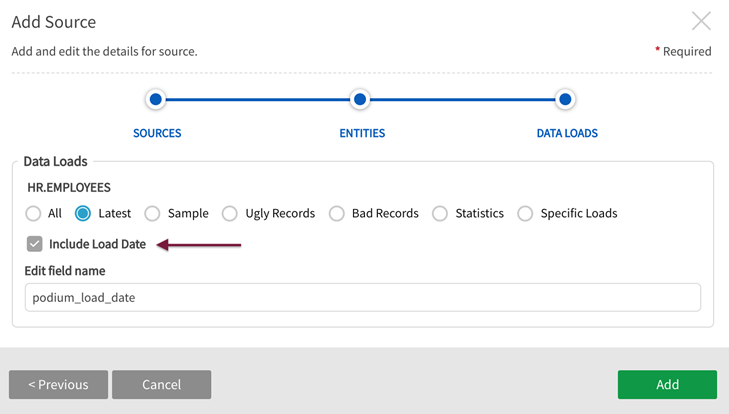Select the Sample radio option
The width and height of the screenshot is (729, 414).
tap(152, 213)
